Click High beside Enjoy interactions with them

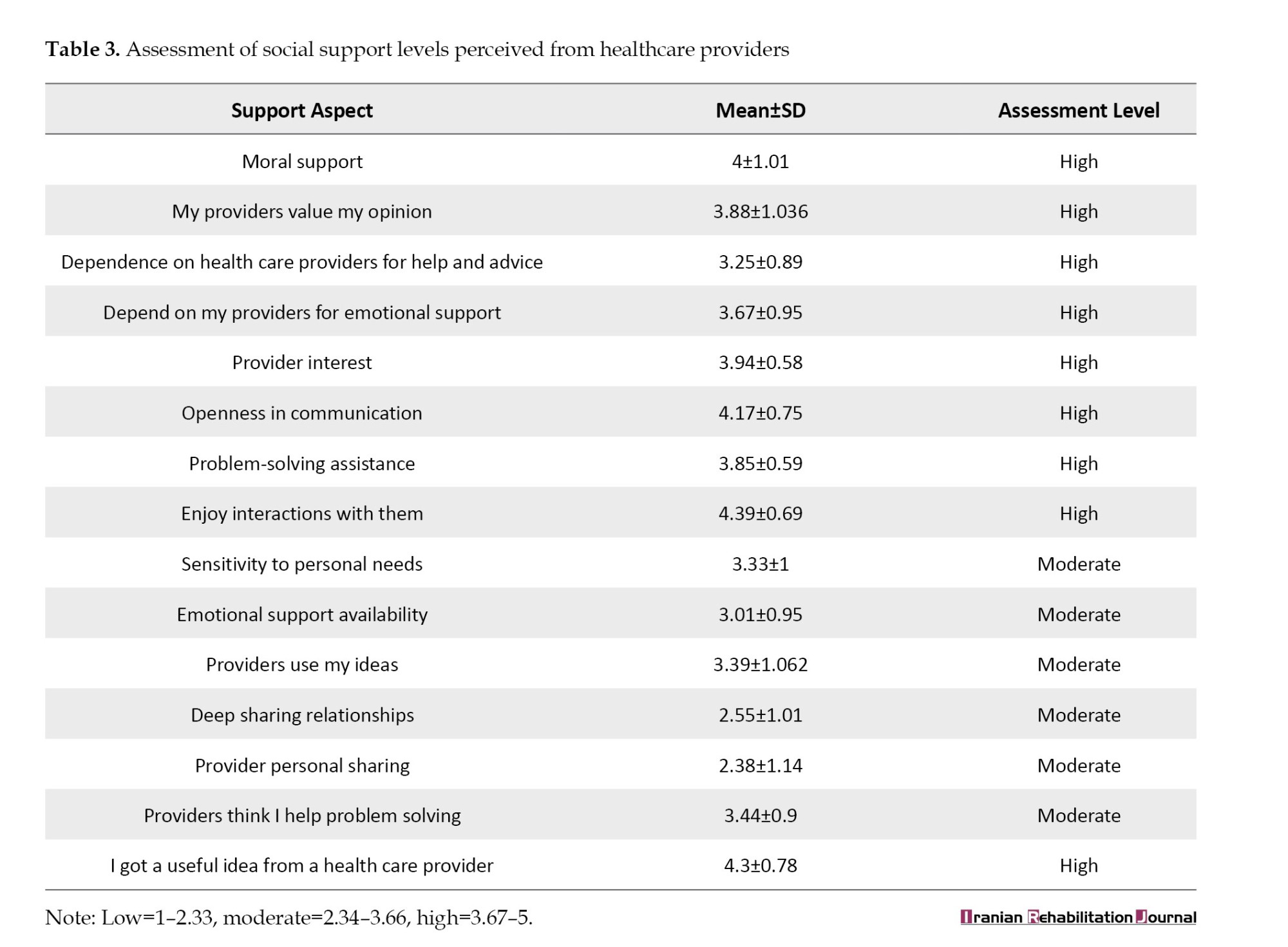tap(1078, 513)
